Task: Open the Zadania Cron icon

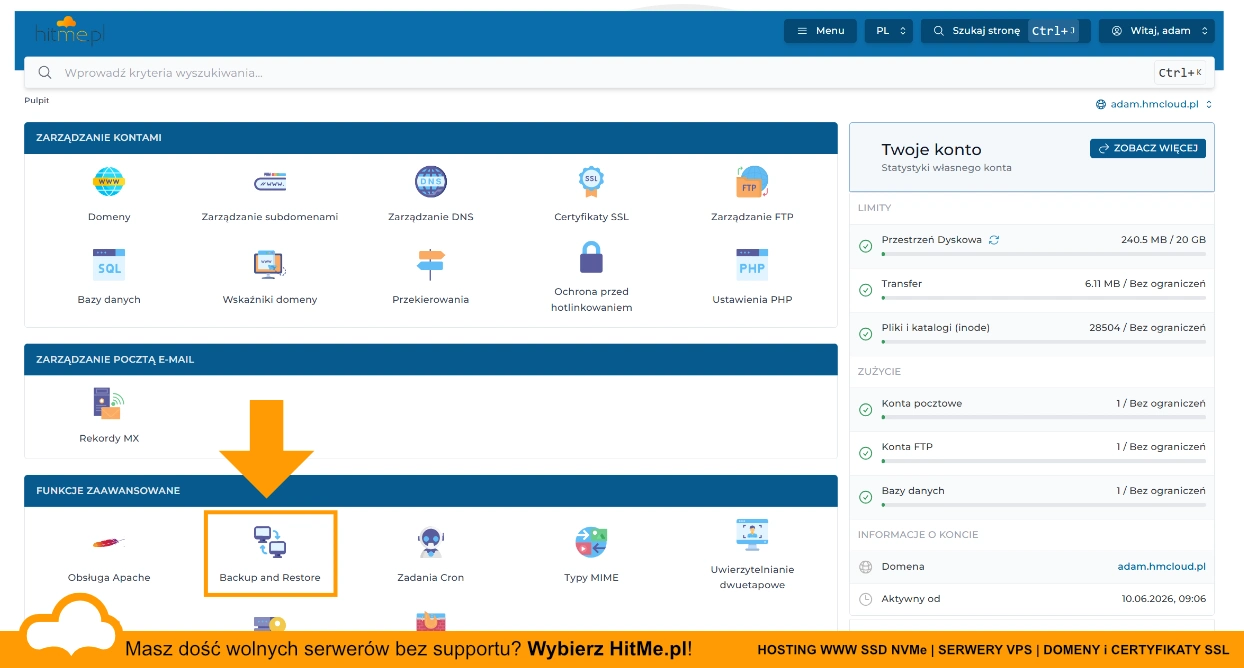Action: pos(431,543)
